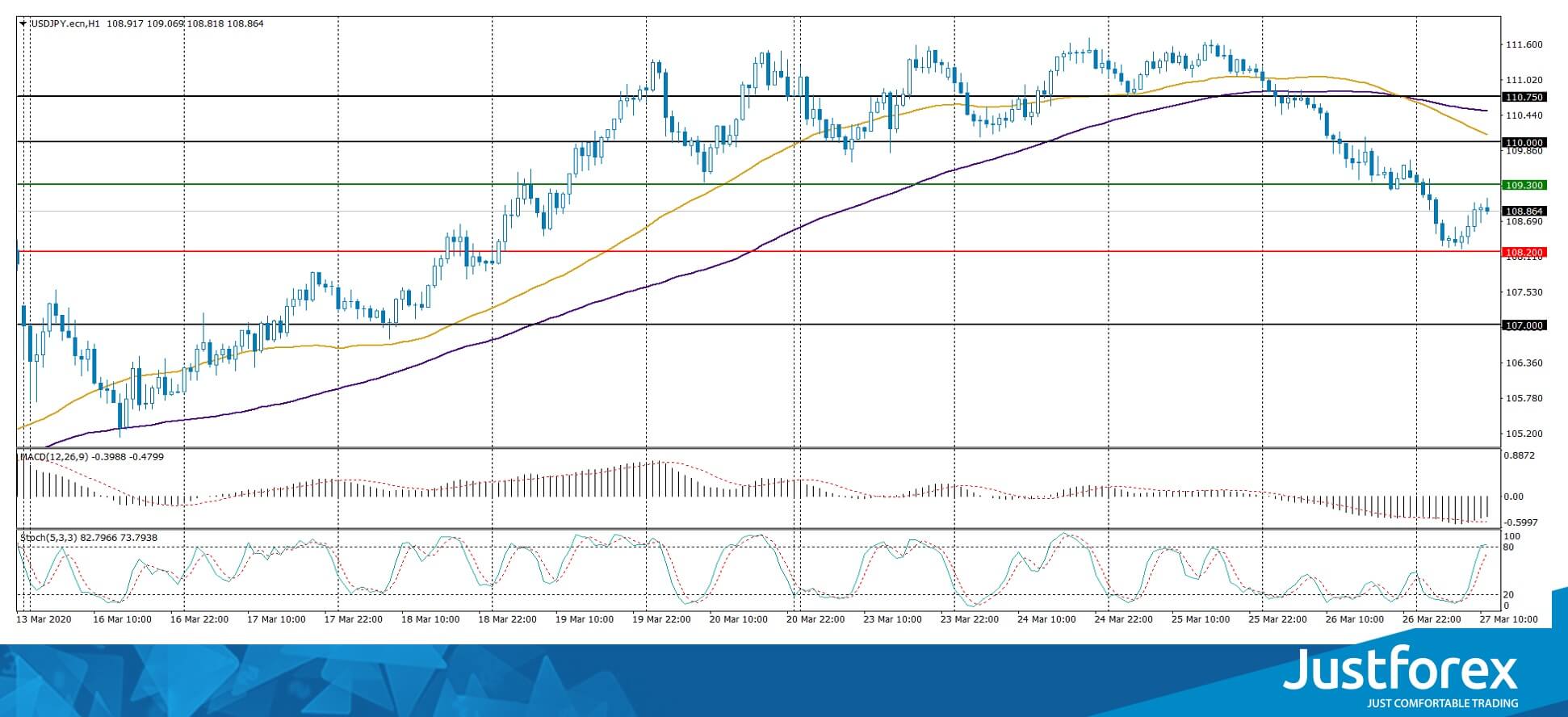Screen dimensions: 1568x717
Task: Click the 111.020 price axis label
Action: coord(1524,80)
